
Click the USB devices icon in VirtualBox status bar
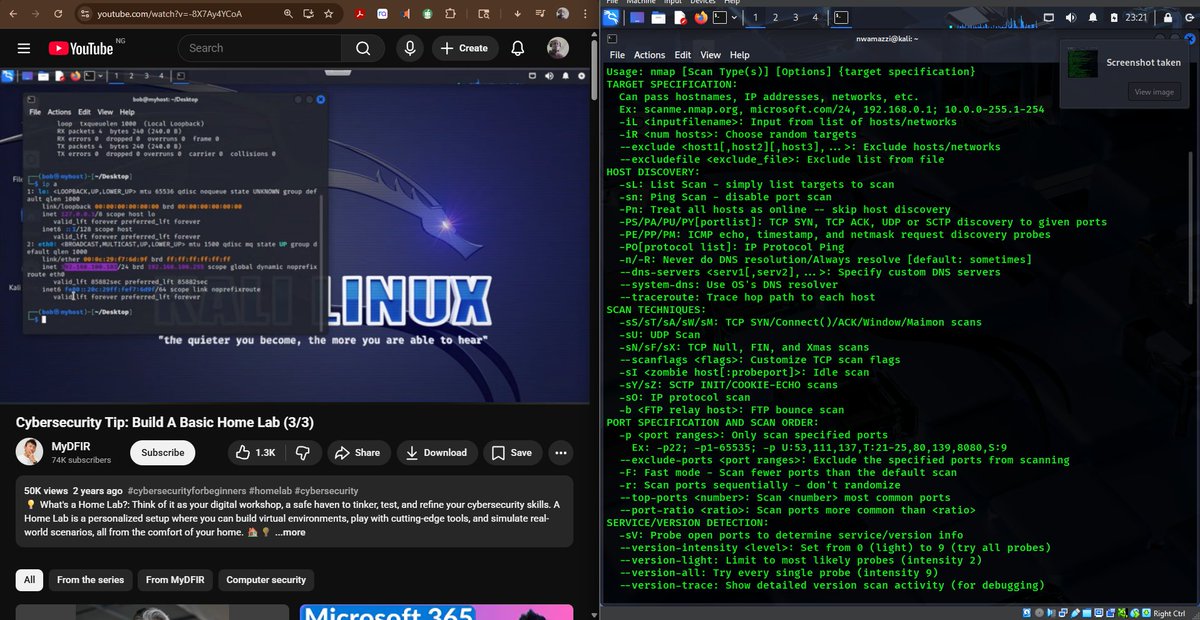1075,612
